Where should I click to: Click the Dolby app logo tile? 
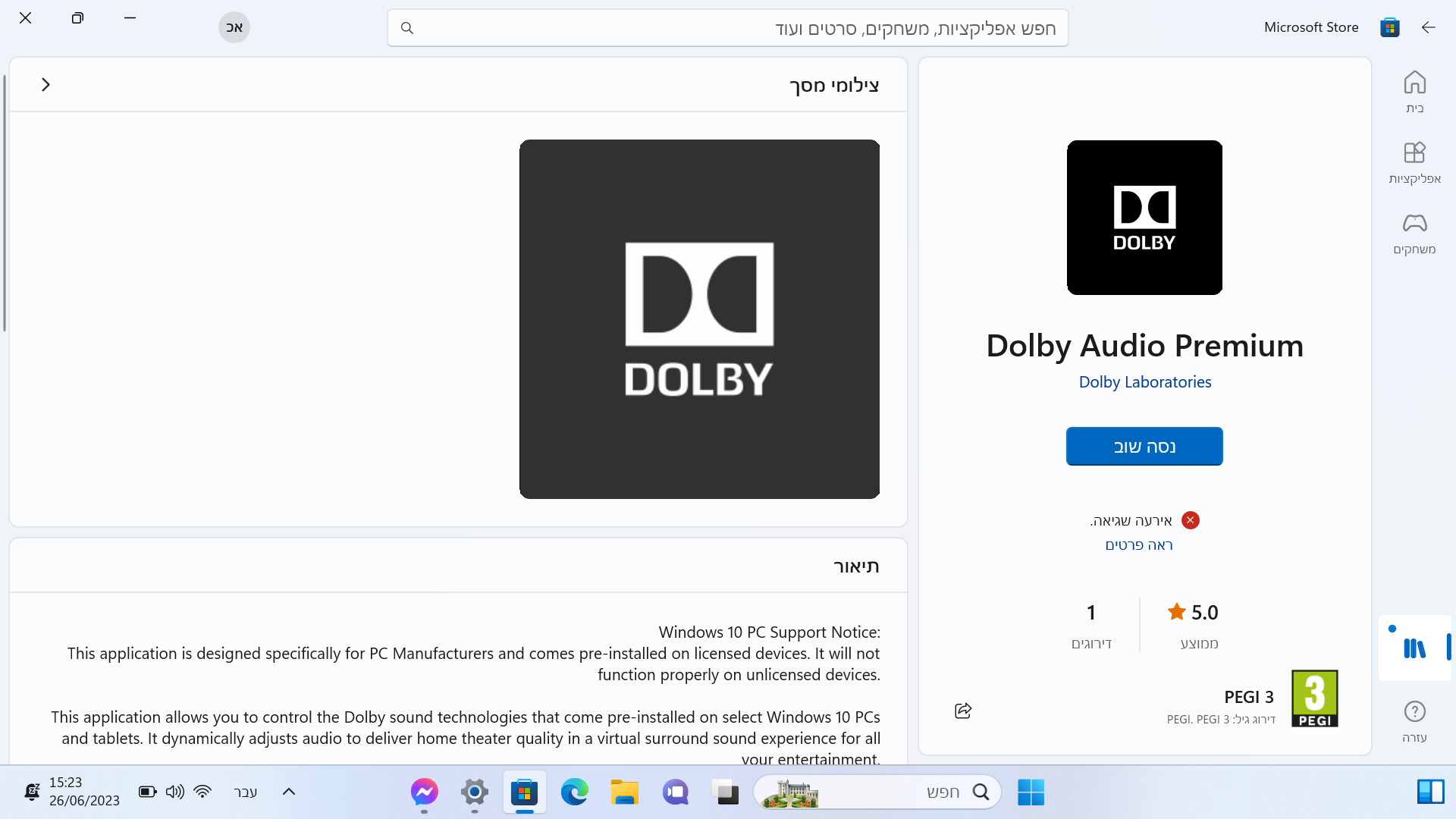[x=1144, y=218]
